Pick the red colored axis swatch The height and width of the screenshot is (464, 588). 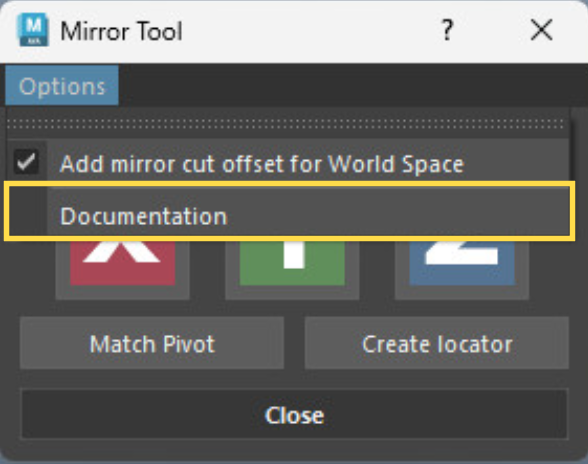point(123,264)
